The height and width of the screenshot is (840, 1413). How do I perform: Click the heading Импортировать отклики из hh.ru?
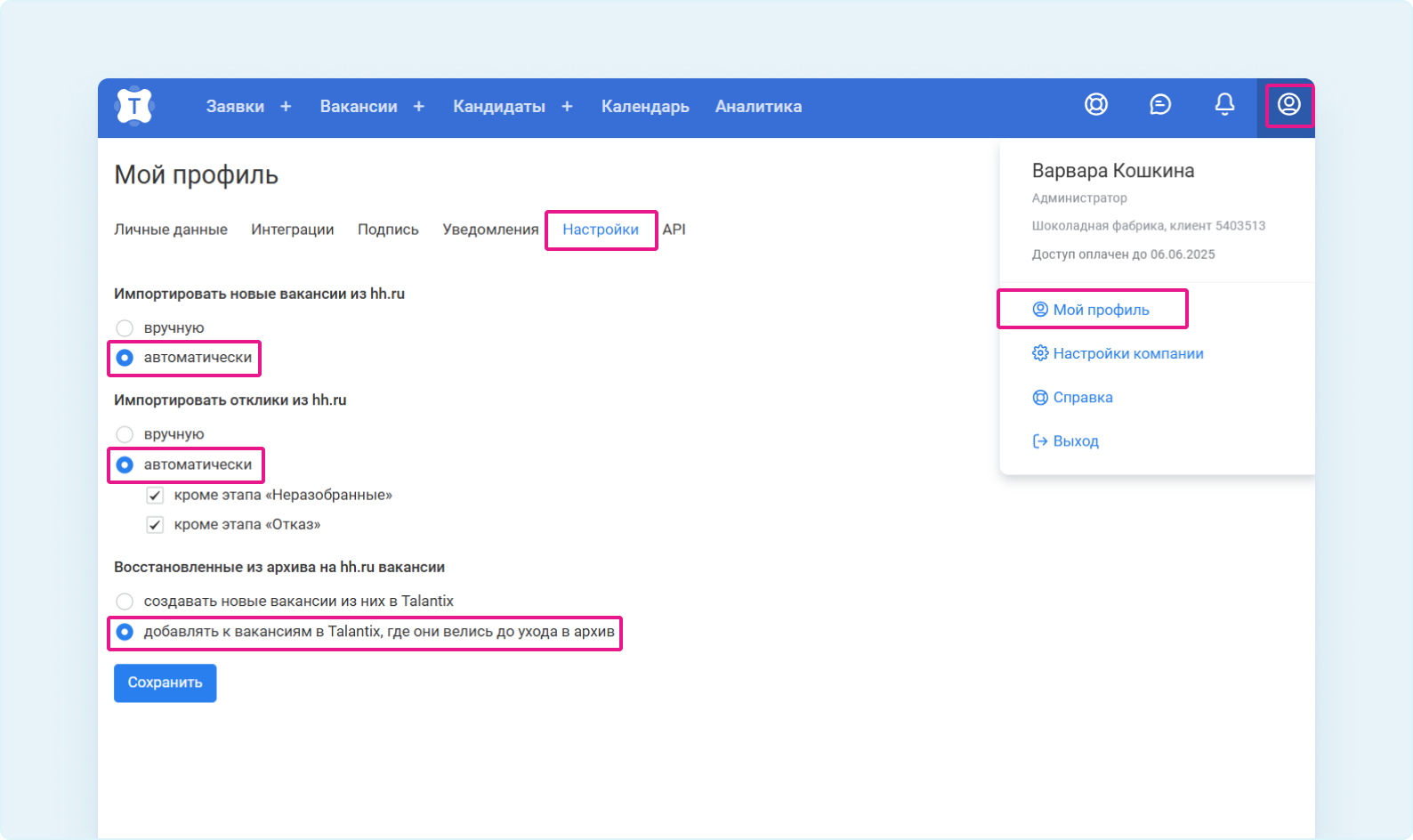pos(230,400)
